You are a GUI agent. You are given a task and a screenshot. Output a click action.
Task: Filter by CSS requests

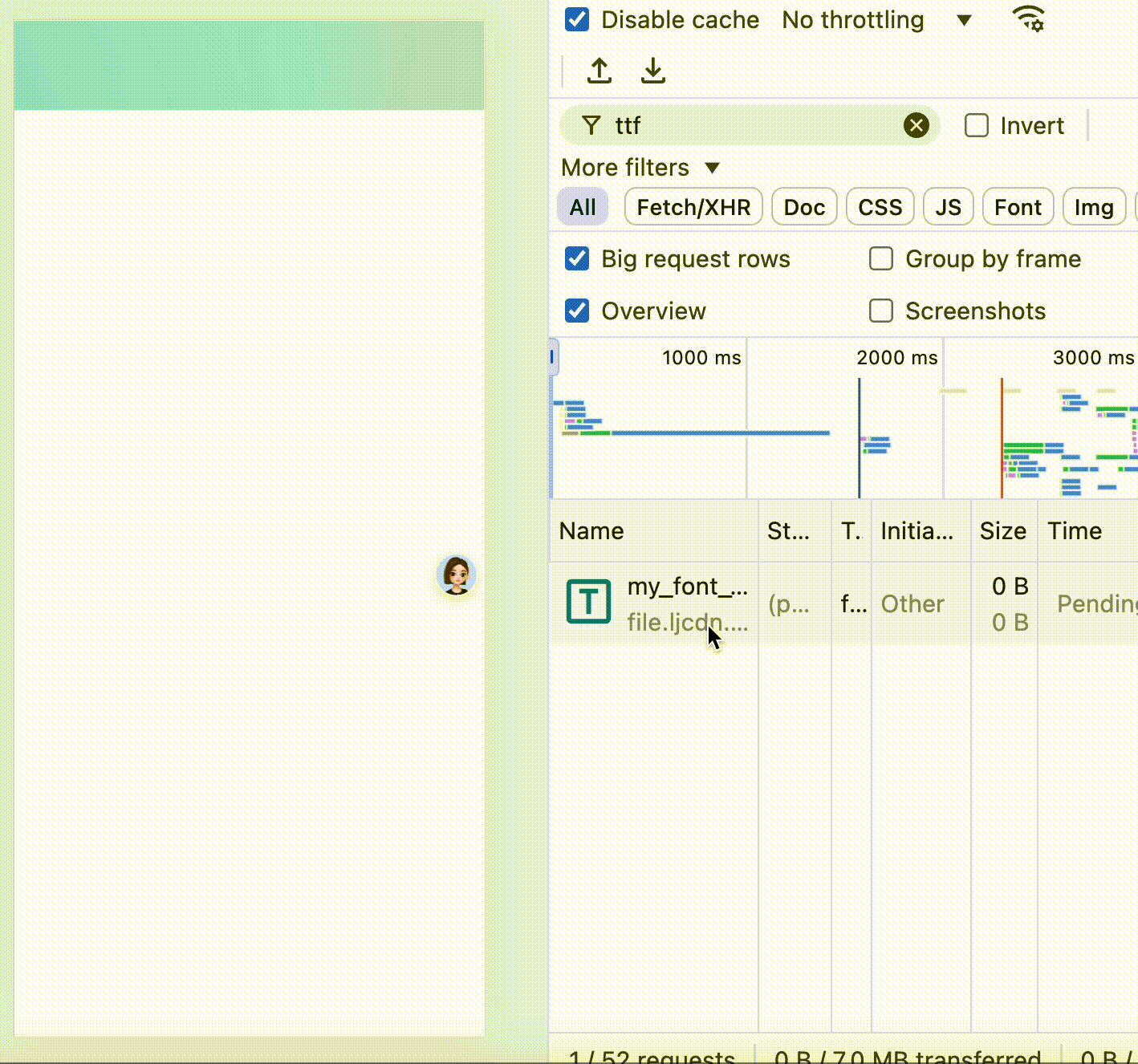tap(880, 207)
